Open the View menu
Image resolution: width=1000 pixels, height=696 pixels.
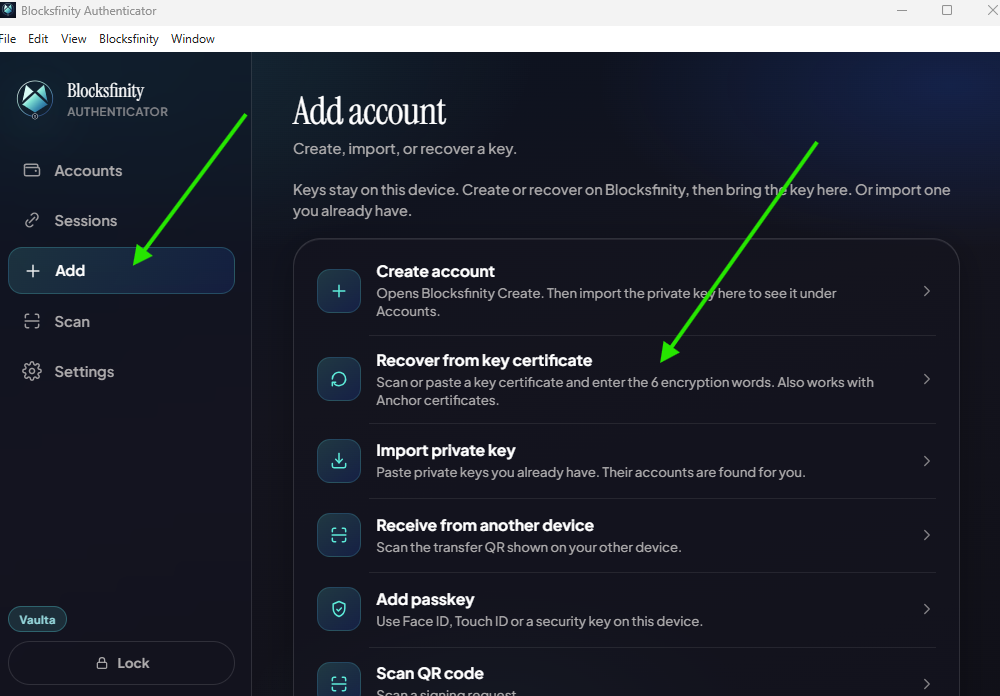pyautogui.click(x=73, y=39)
